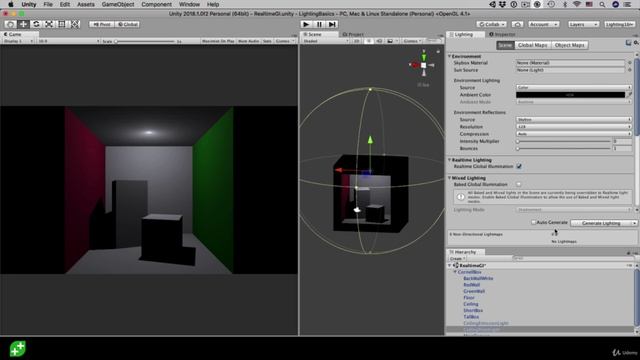Open the Reflections Compression dropdown
The image size is (640, 360).
coord(573,134)
